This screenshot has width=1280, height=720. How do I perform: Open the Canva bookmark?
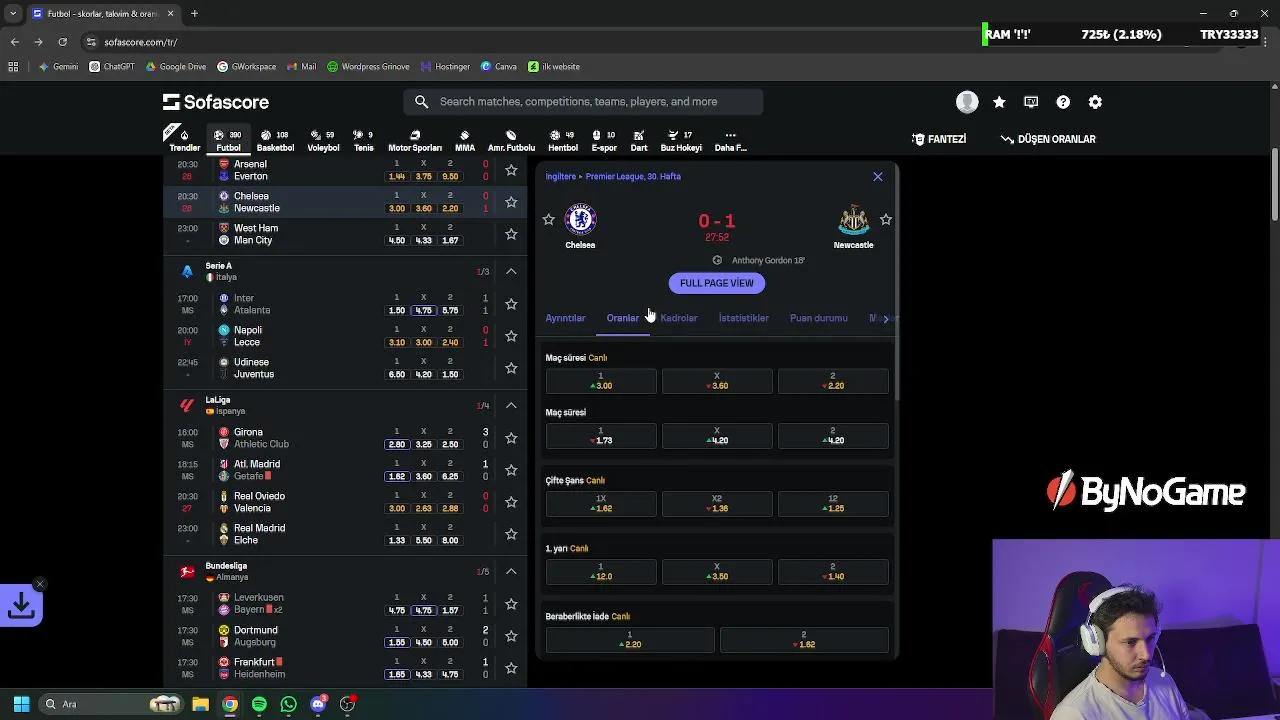click(x=498, y=67)
